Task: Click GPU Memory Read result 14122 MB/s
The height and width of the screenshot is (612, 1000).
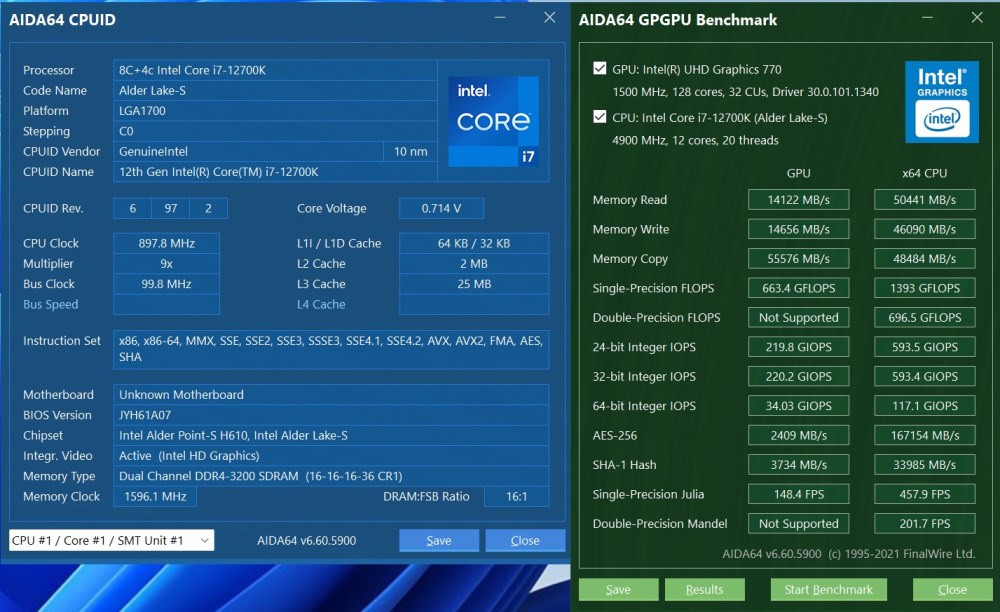Action: (798, 200)
